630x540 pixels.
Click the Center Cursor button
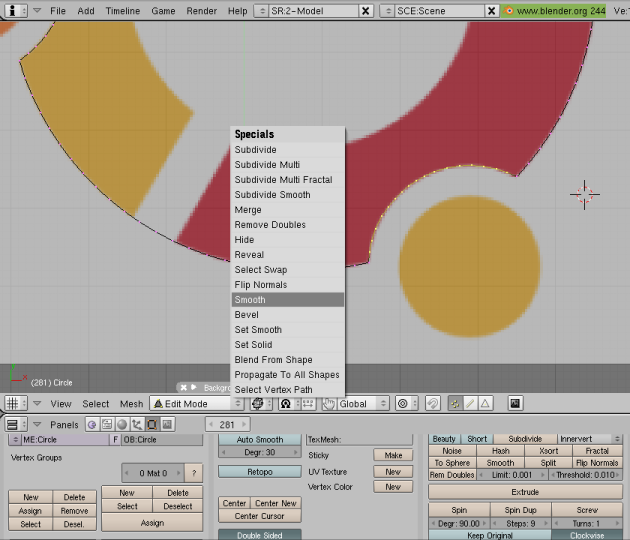tap(260, 516)
